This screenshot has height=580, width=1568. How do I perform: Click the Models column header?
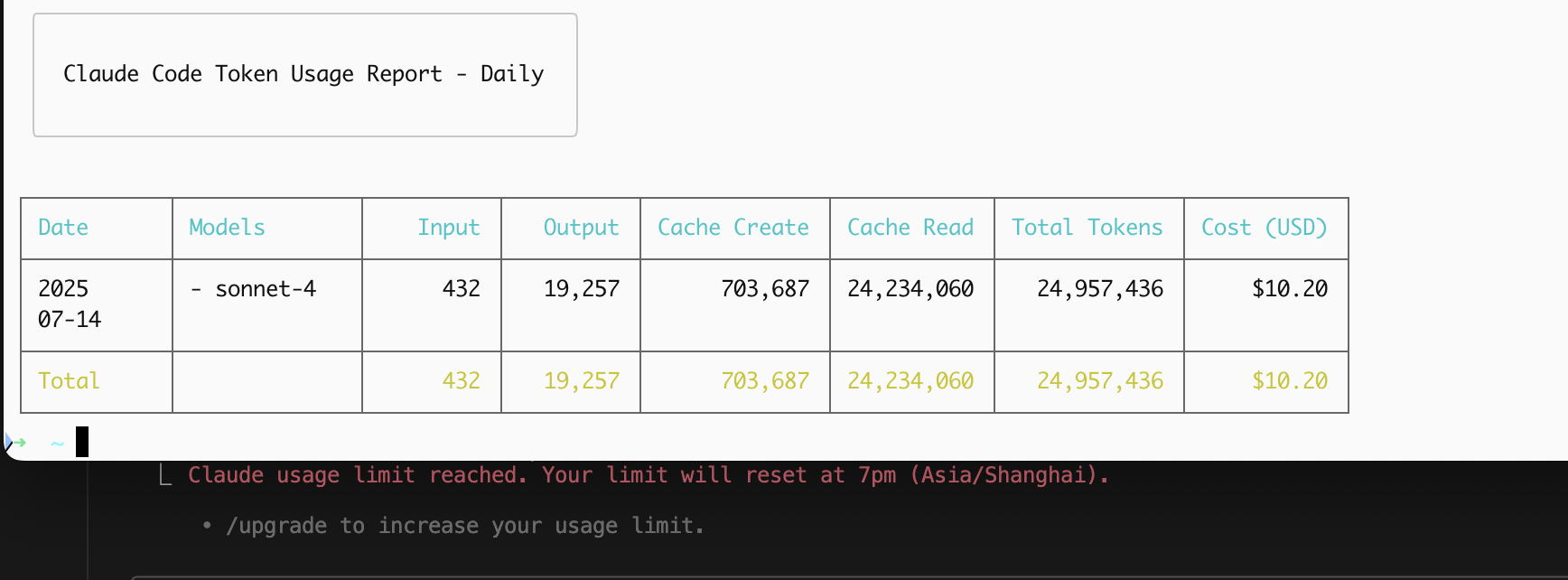pos(227,228)
